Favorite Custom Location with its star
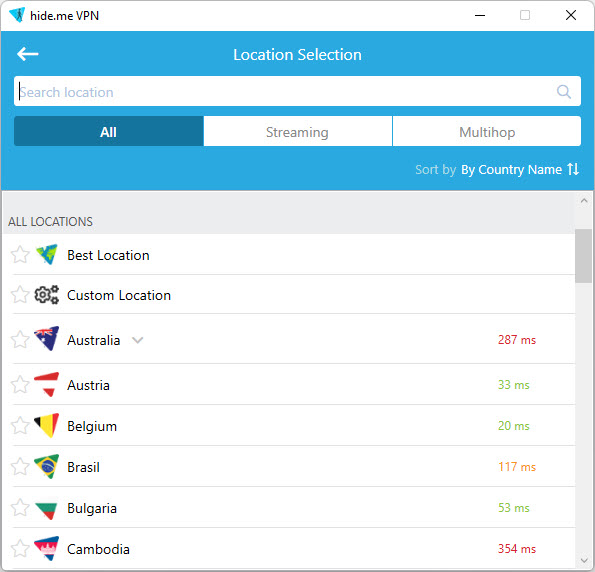Image resolution: width=595 pixels, height=572 pixels. point(20,295)
